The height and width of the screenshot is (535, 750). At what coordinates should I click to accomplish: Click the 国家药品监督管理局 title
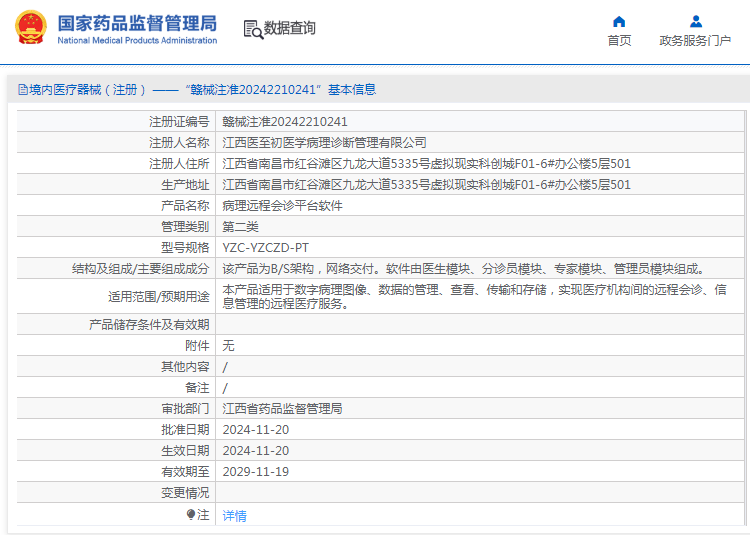coord(137,23)
